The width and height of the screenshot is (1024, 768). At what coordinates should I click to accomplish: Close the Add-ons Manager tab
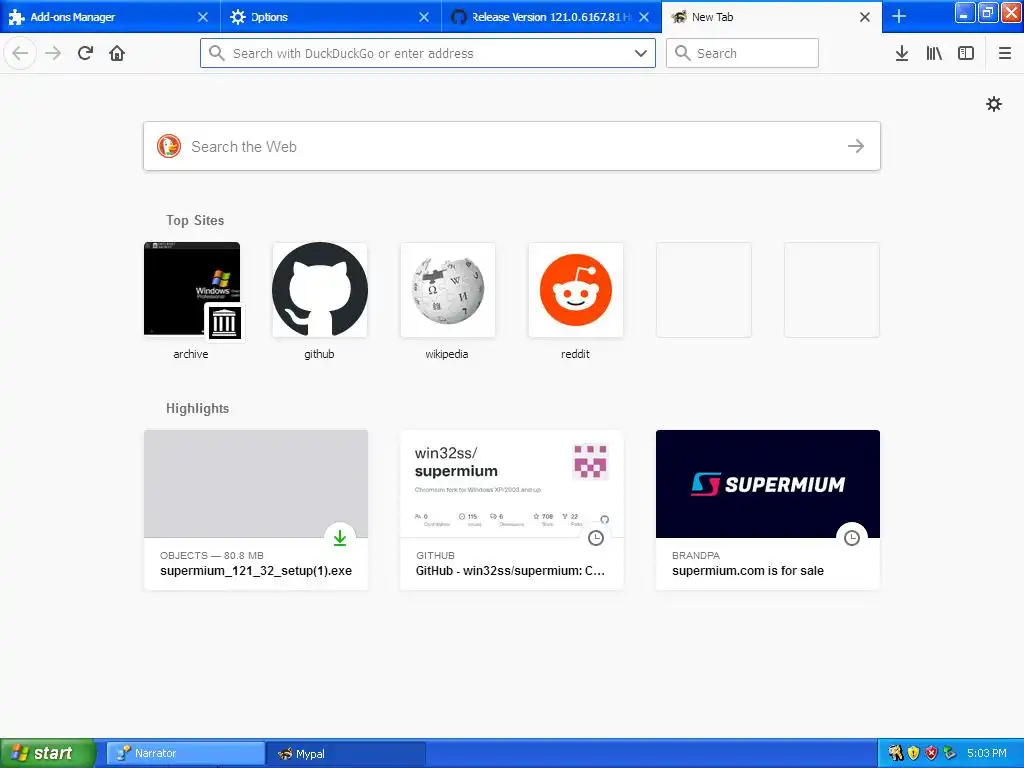pyautogui.click(x=202, y=17)
